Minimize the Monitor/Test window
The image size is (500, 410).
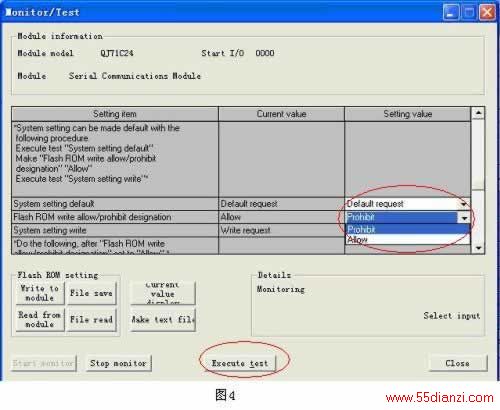point(451,13)
